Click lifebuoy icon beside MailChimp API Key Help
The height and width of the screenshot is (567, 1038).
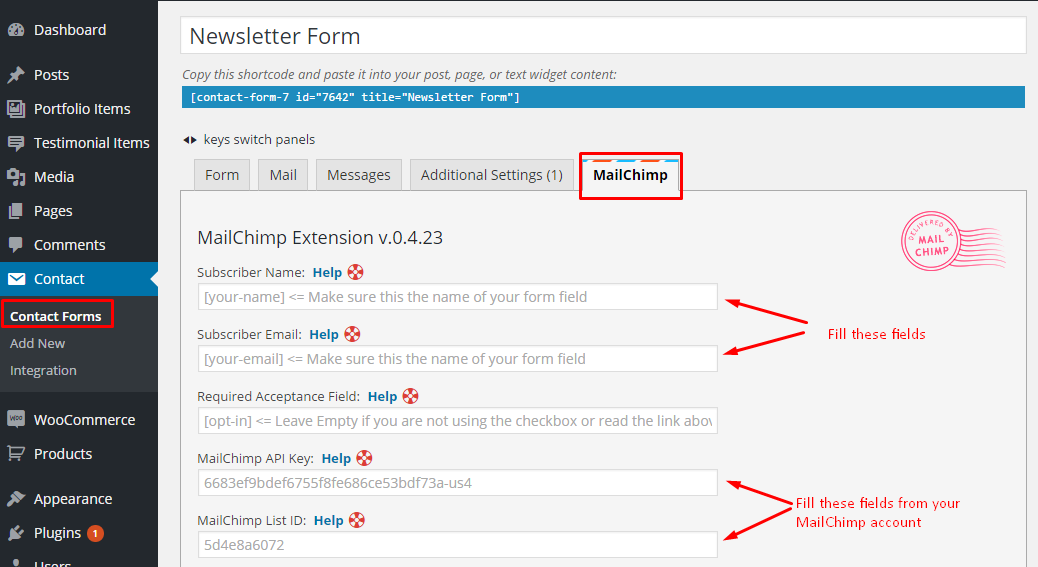(364, 458)
